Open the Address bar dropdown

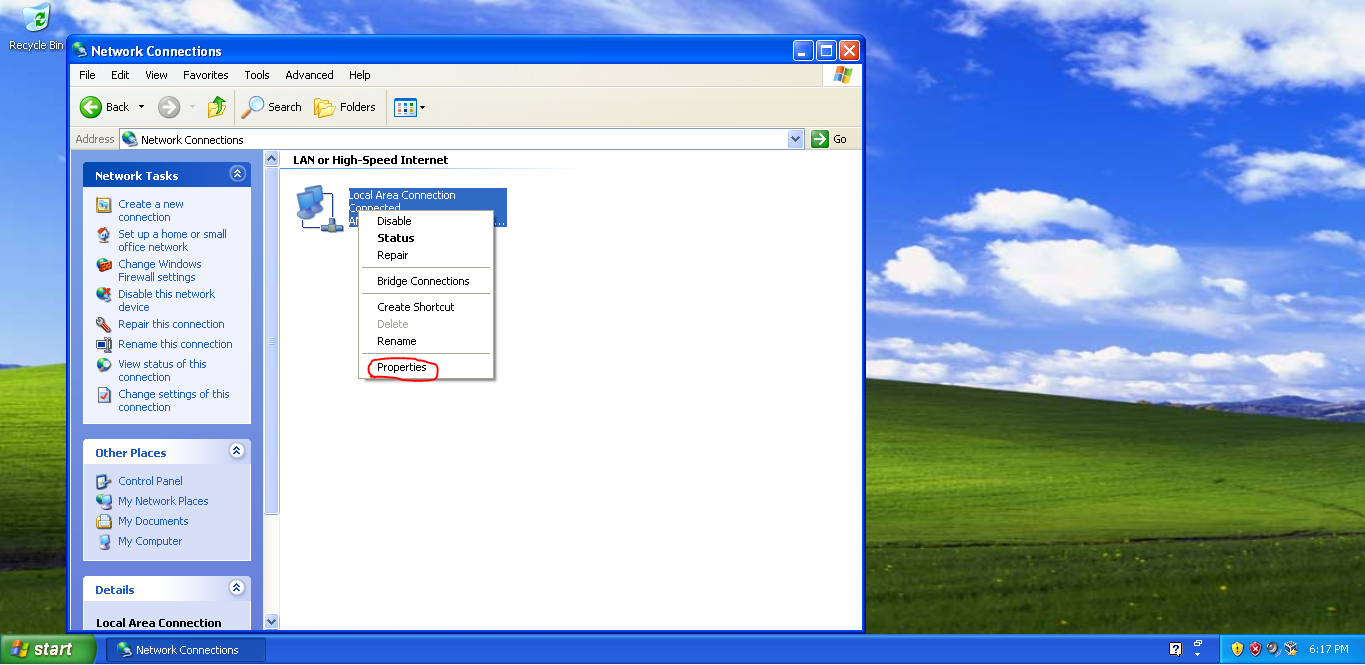(795, 138)
